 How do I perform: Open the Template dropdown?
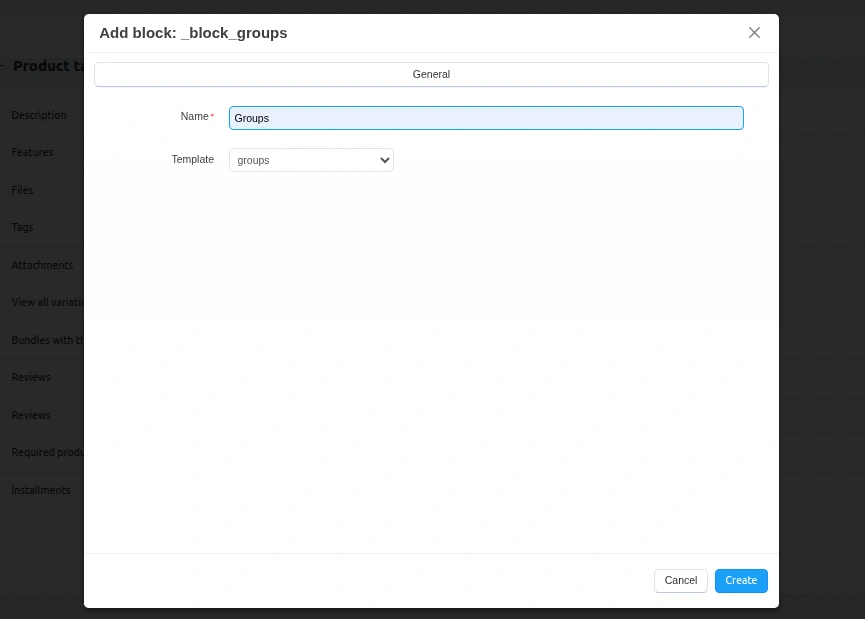click(x=311, y=160)
